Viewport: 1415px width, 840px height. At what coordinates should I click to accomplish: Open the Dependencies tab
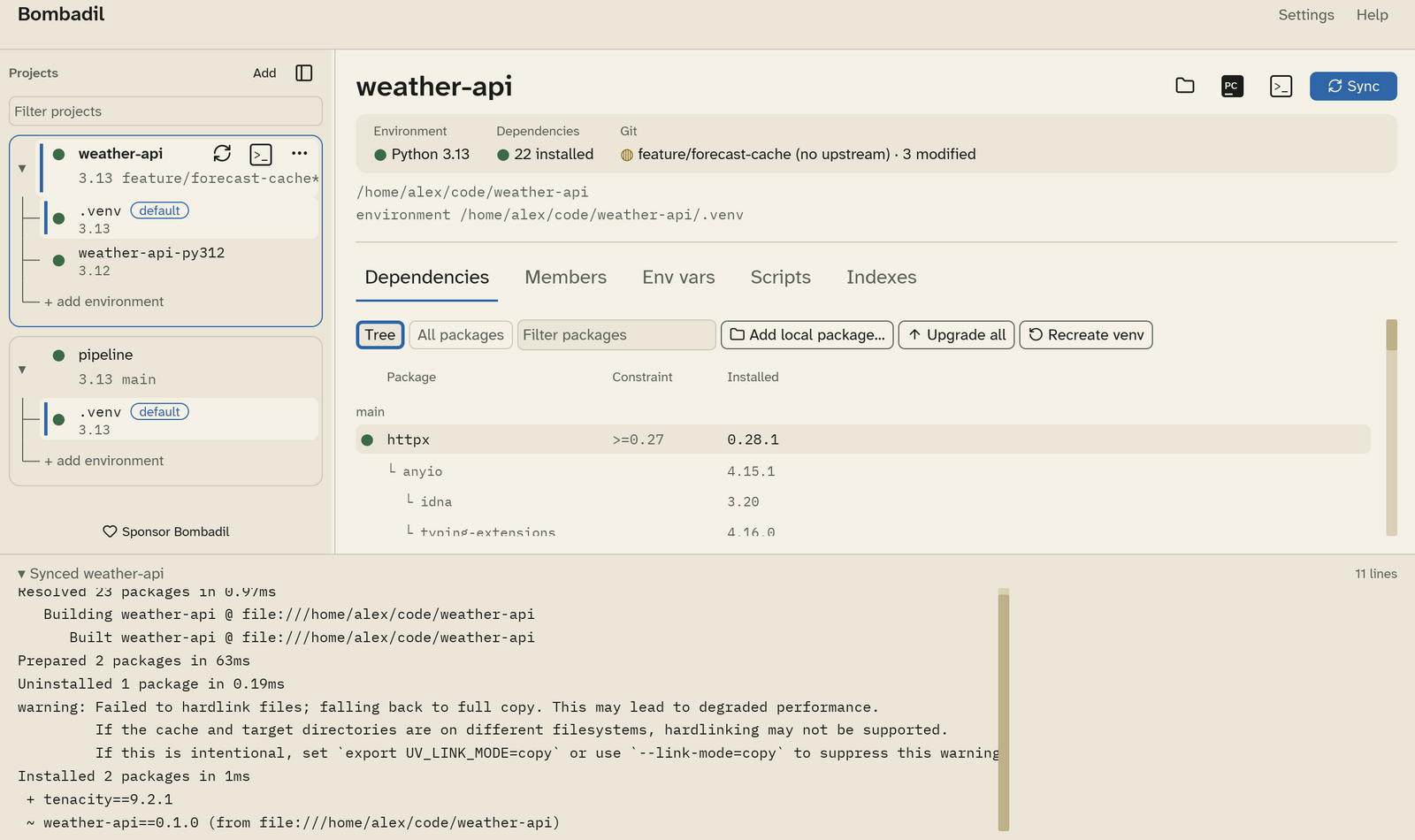(427, 278)
